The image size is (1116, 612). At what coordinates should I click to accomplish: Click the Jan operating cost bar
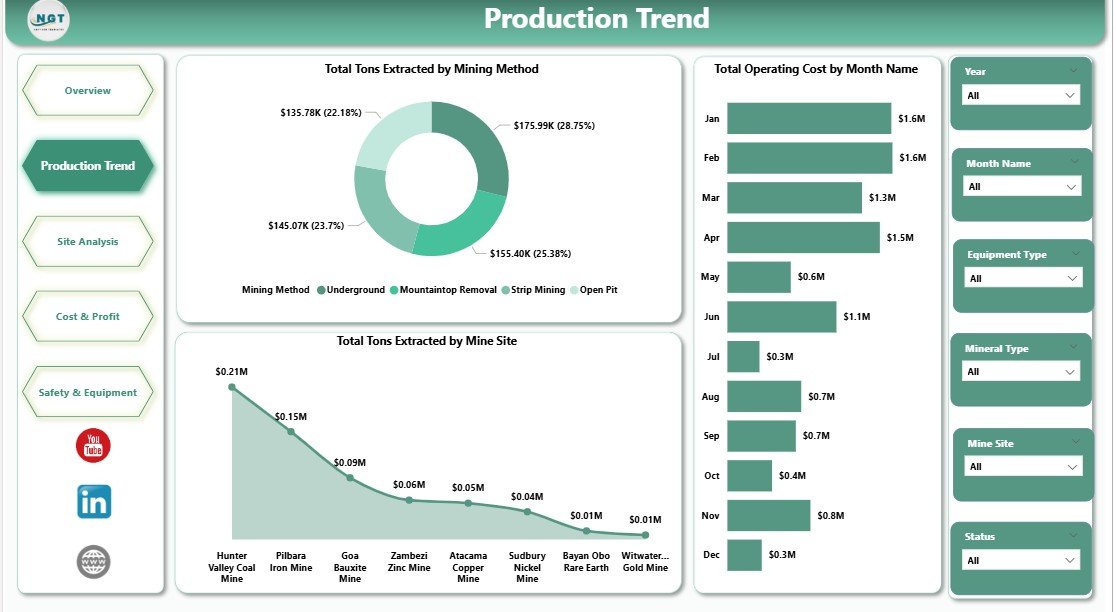(809, 118)
